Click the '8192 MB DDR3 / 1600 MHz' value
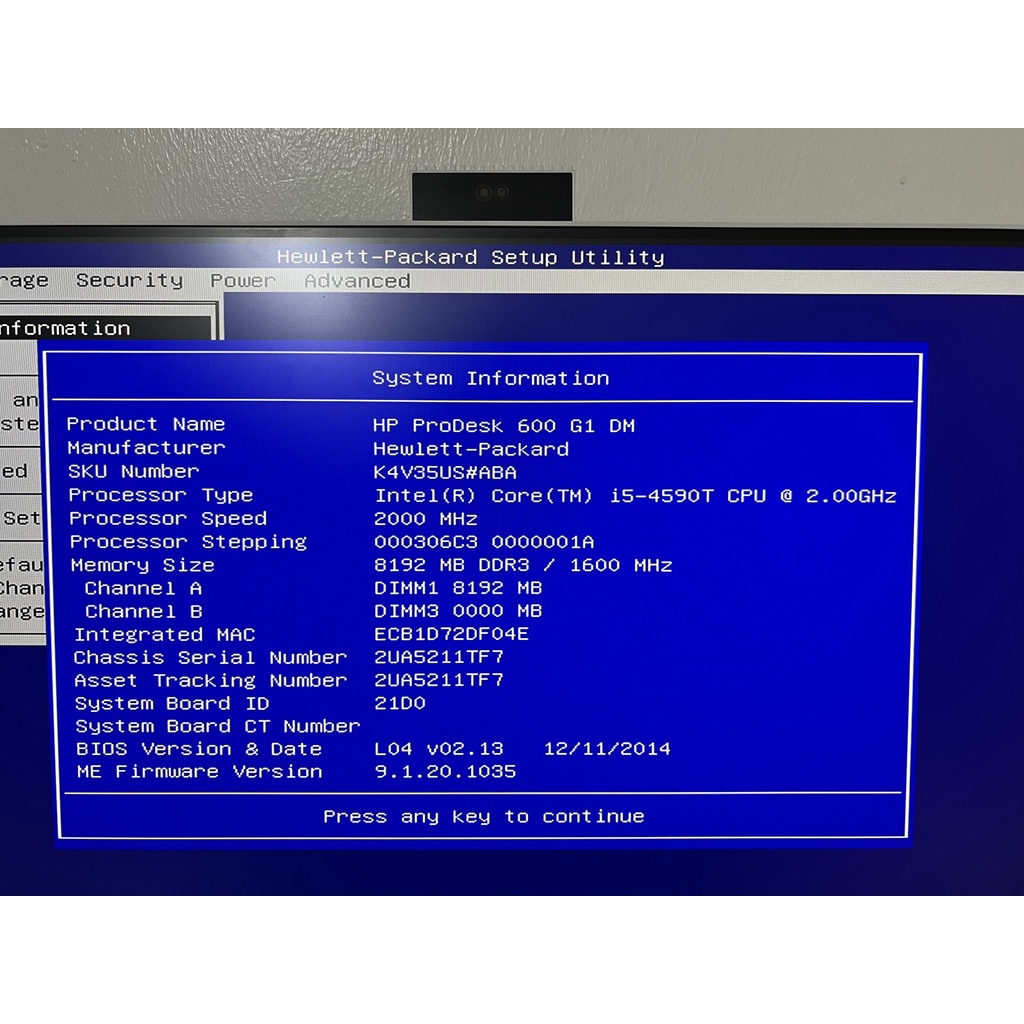This screenshot has width=1024, height=1024. 523,565
